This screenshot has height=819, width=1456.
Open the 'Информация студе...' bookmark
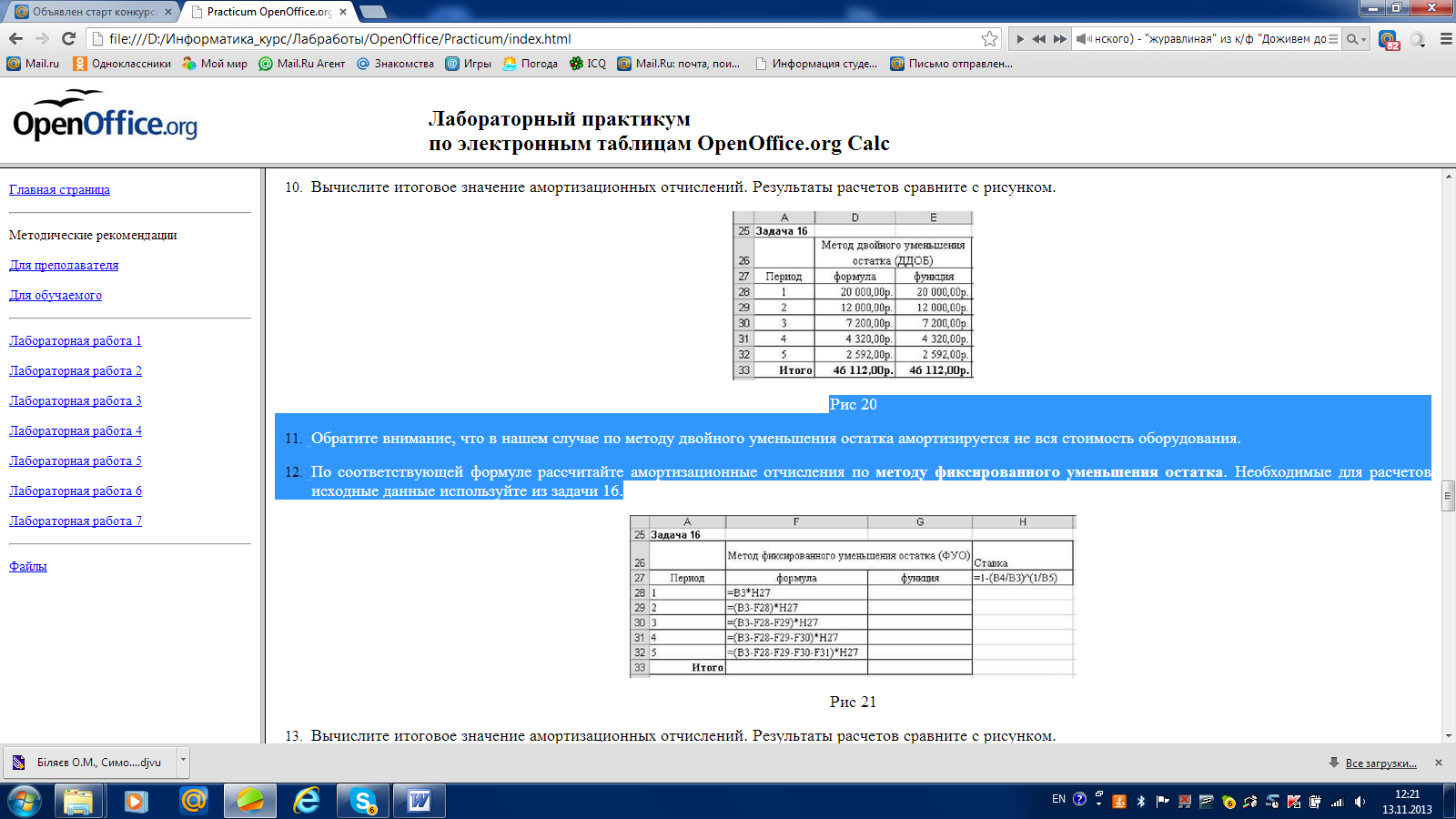tap(816, 64)
